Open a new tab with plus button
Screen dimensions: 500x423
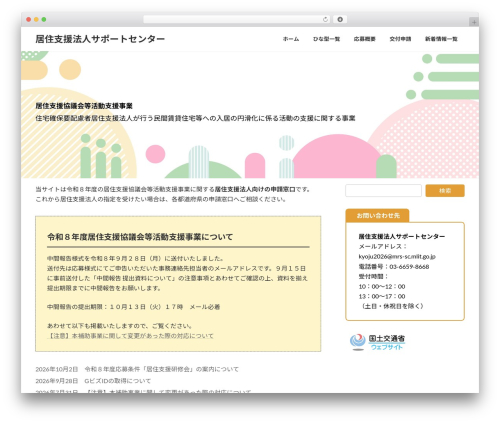point(474,22)
